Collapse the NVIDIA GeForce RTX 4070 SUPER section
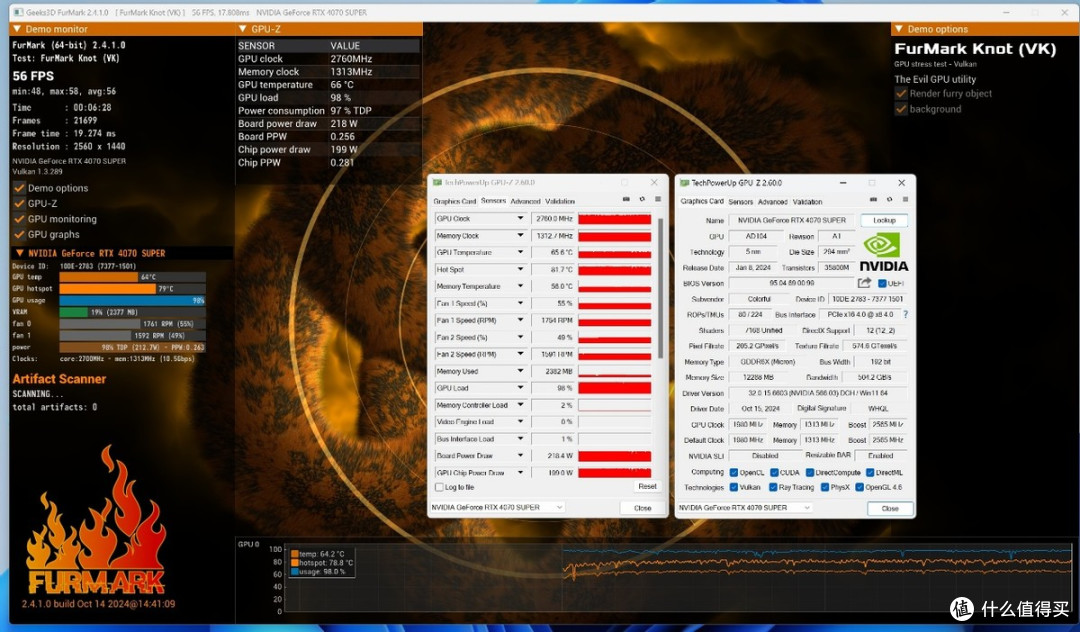 [x=19, y=253]
